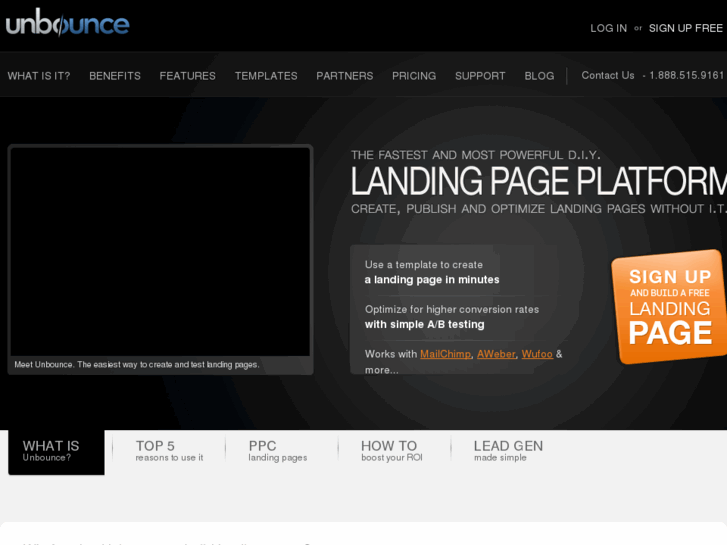The image size is (727, 545).
Task: Click the orange SIGN UP landing page button
Action: 670,307
